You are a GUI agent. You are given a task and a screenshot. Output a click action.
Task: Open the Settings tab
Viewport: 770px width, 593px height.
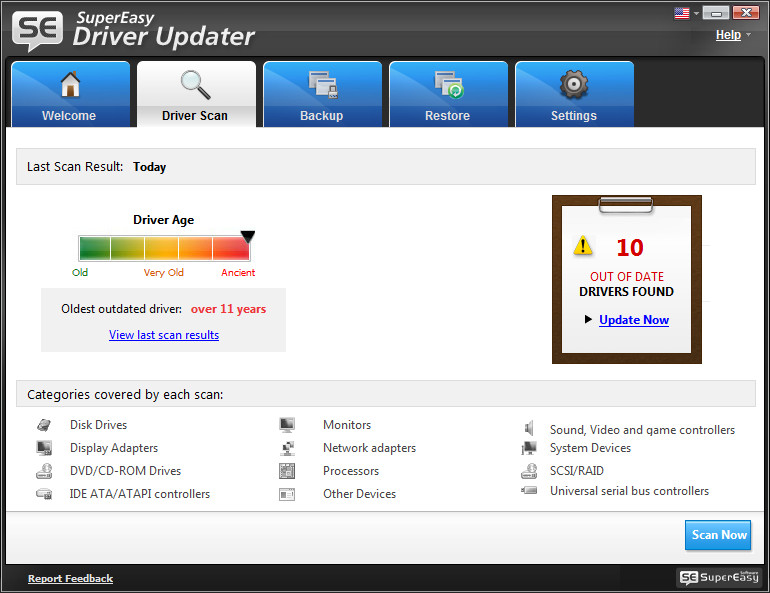[575, 94]
